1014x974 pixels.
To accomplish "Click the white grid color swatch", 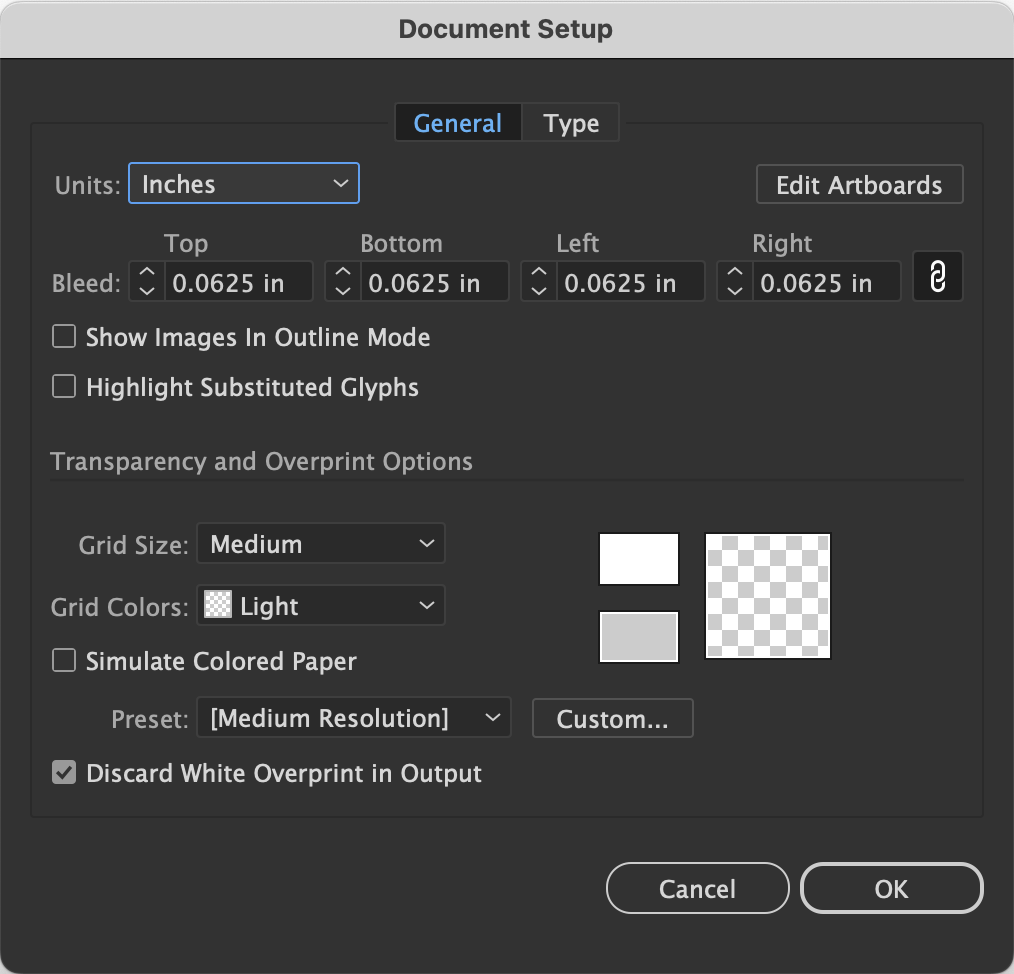I will point(639,559).
